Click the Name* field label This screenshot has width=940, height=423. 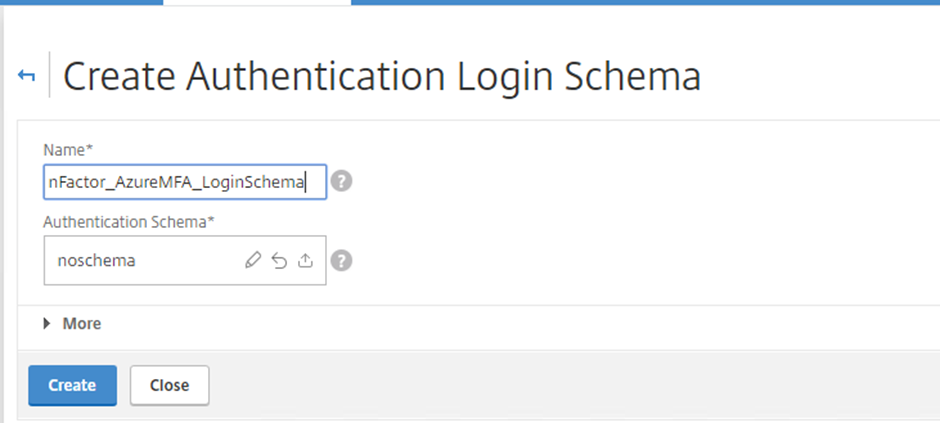(x=68, y=149)
